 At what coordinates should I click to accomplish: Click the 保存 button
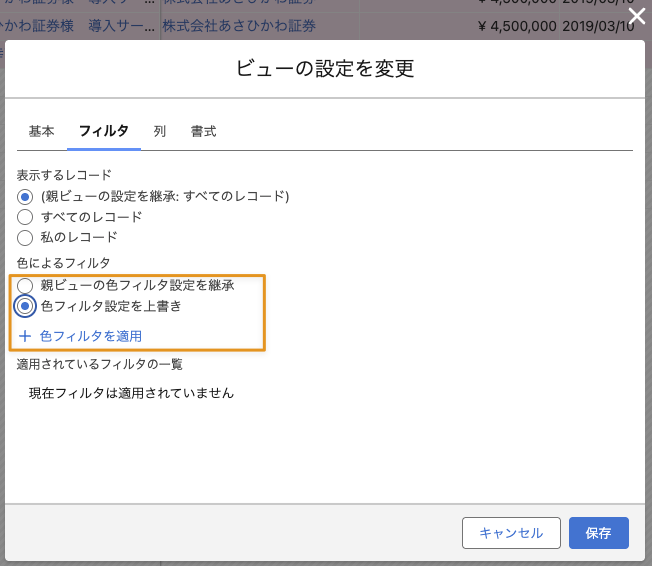coord(599,533)
